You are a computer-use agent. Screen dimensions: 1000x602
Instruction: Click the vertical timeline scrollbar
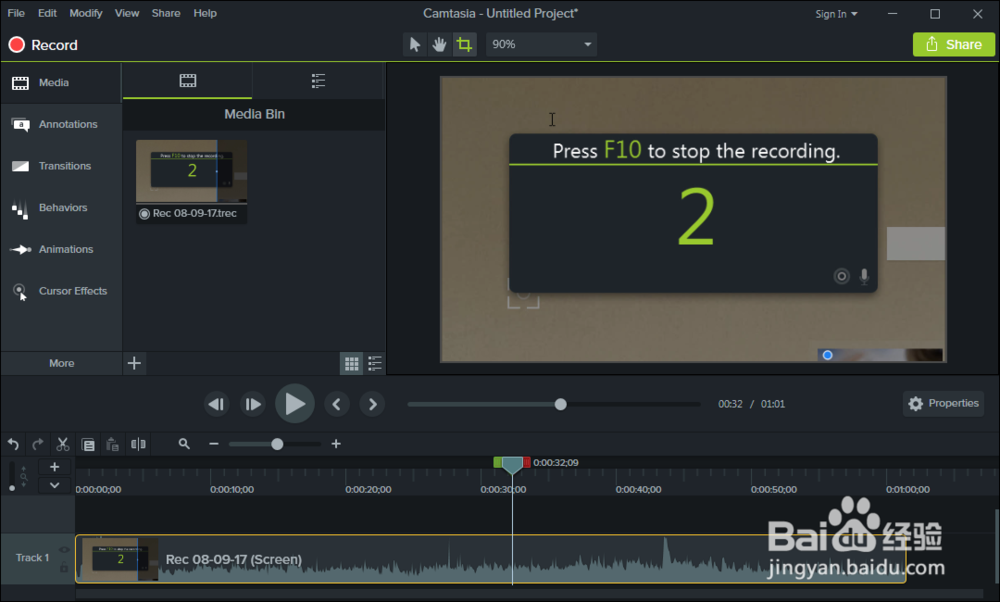point(996,546)
